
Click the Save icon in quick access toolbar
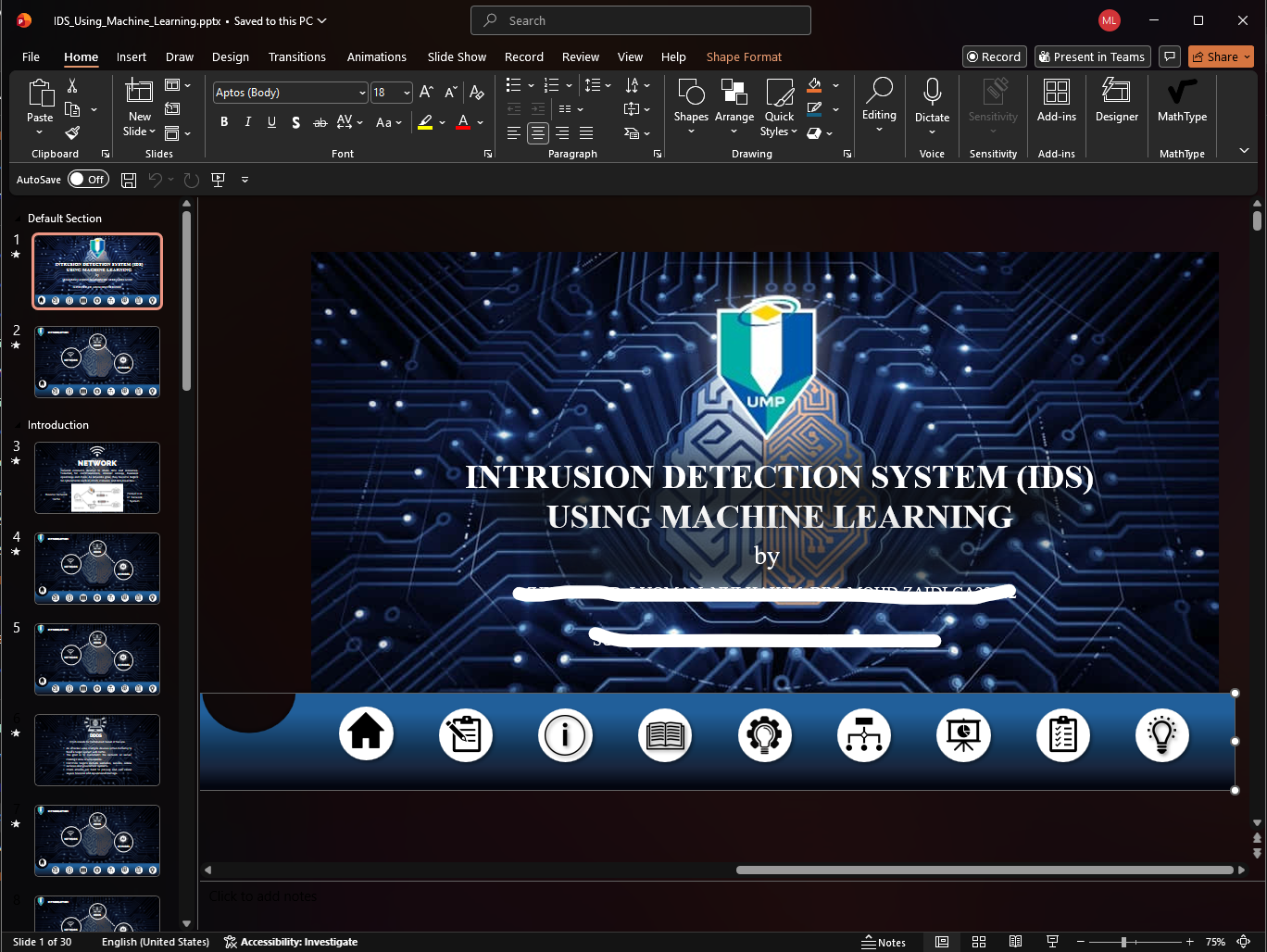point(129,180)
